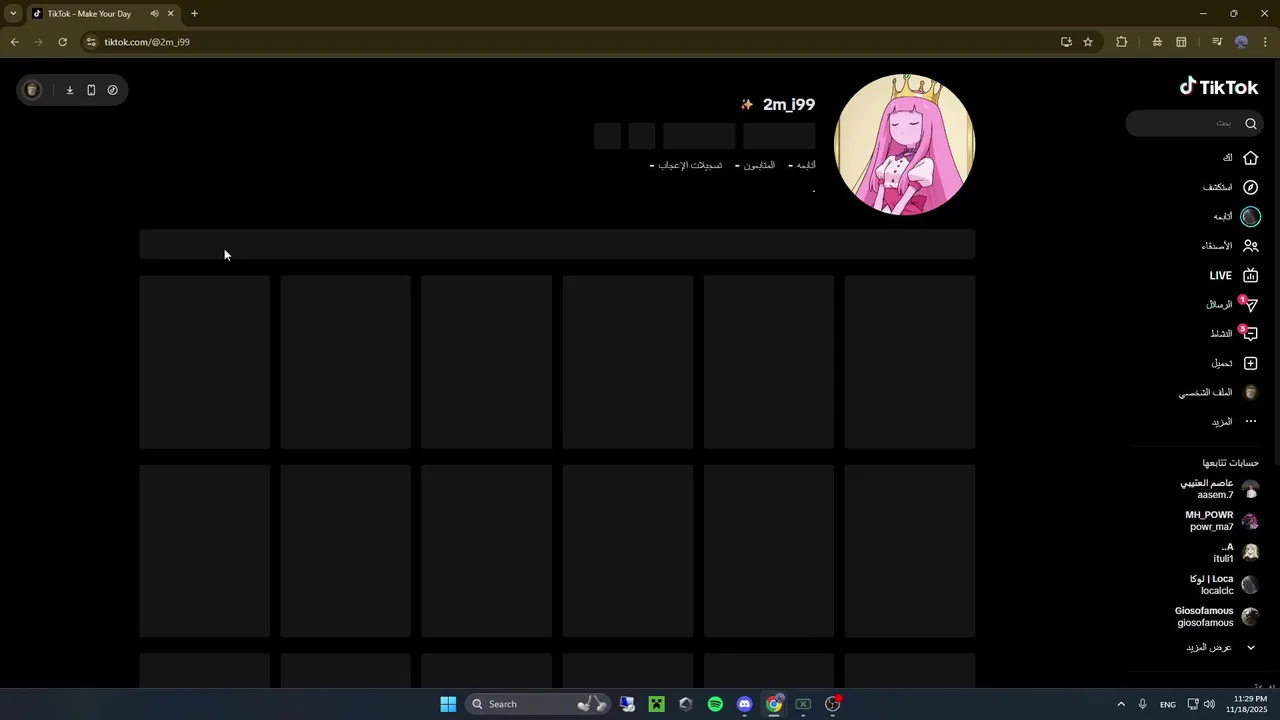1280x720 pixels.
Task: Open the TikTok logo home link
Action: (1219, 87)
